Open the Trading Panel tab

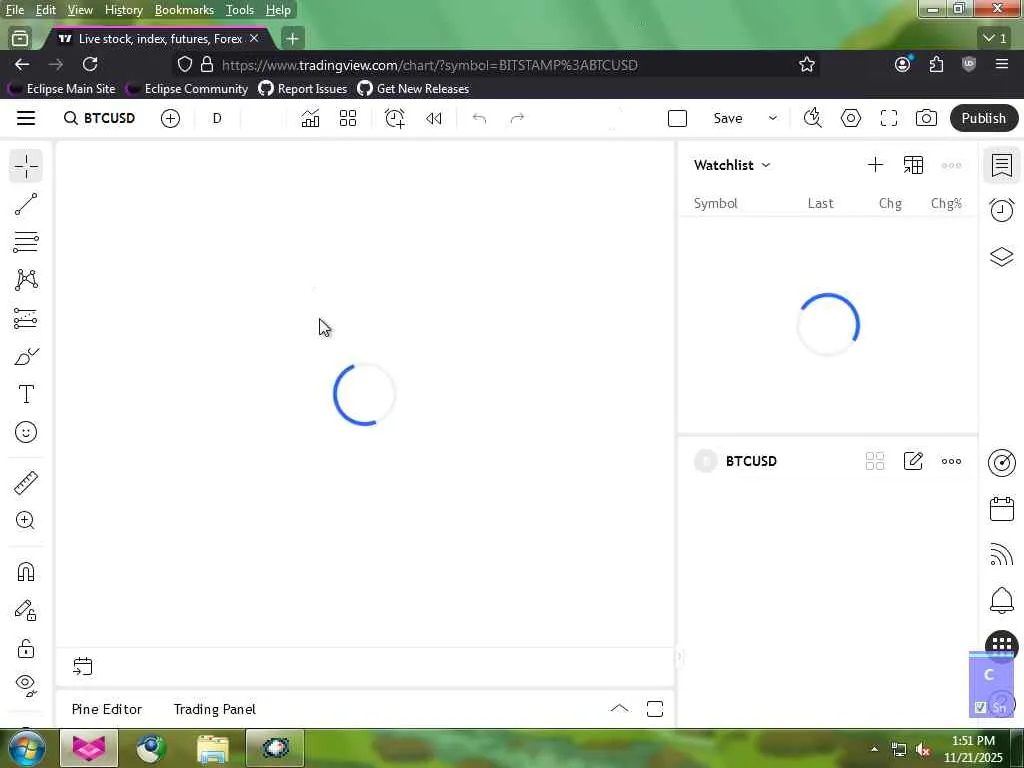pos(215,709)
